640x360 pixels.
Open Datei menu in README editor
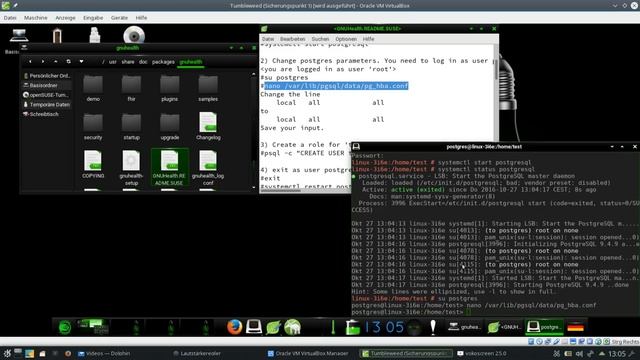click(x=268, y=39)
